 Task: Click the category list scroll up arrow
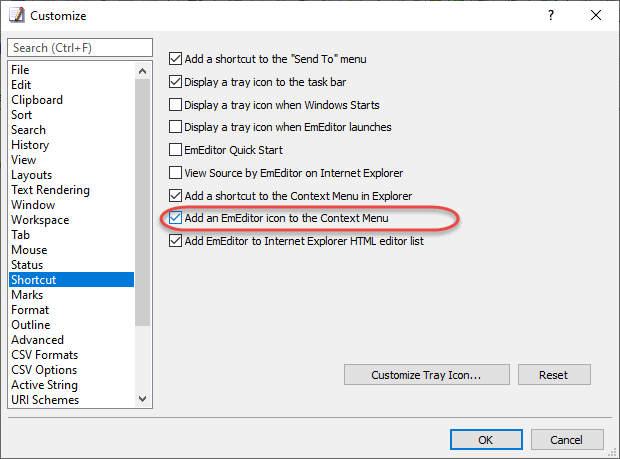(142, 71)
